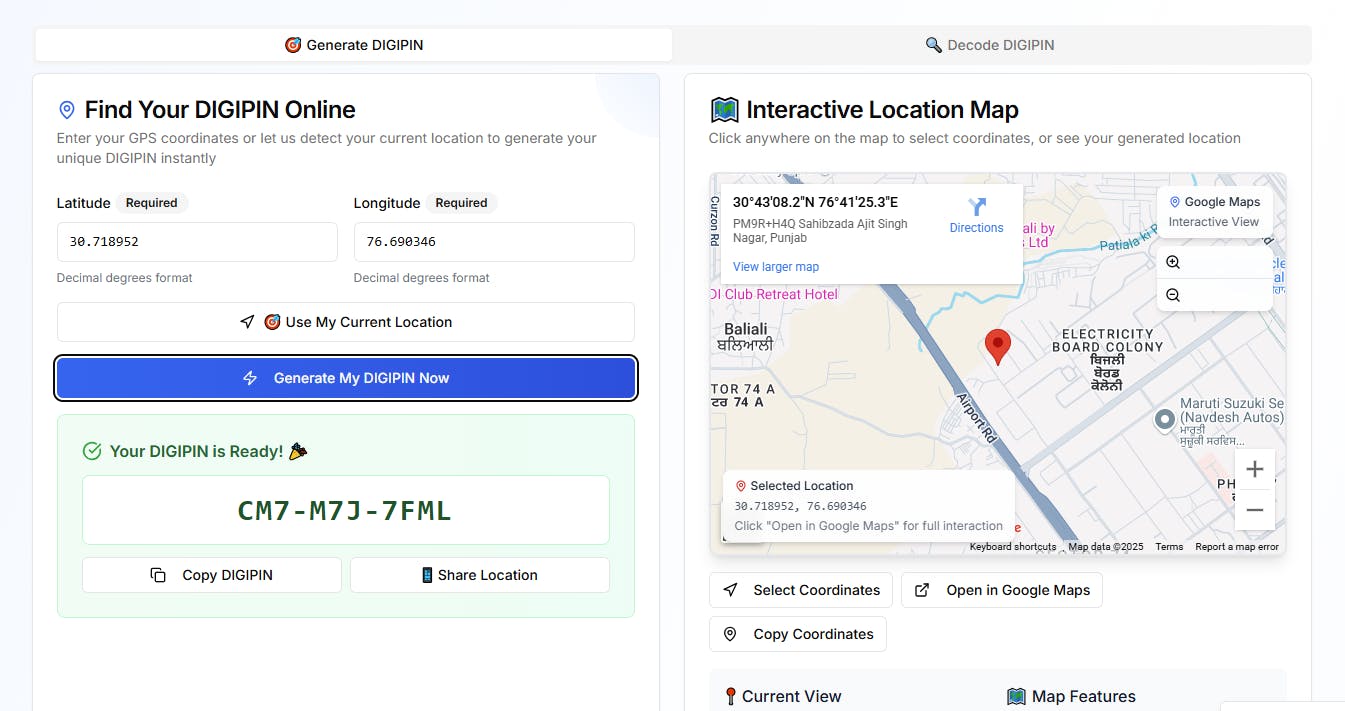The width and height of the screenshot is (1345, 711).
Task: Click the Copy DIGIPIN button
Action: click(212, 575)
